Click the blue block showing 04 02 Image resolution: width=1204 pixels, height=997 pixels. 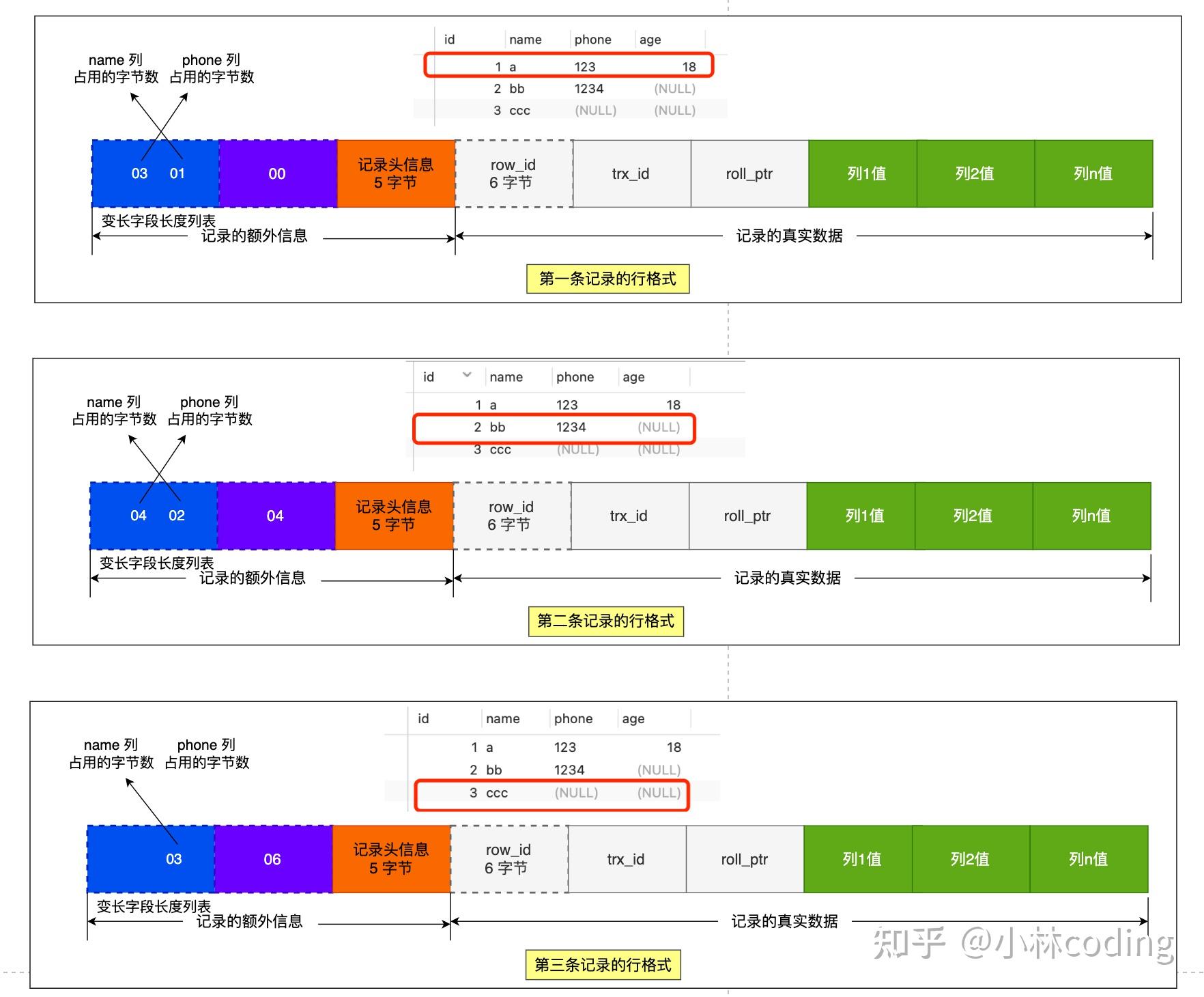click(154, 516)
